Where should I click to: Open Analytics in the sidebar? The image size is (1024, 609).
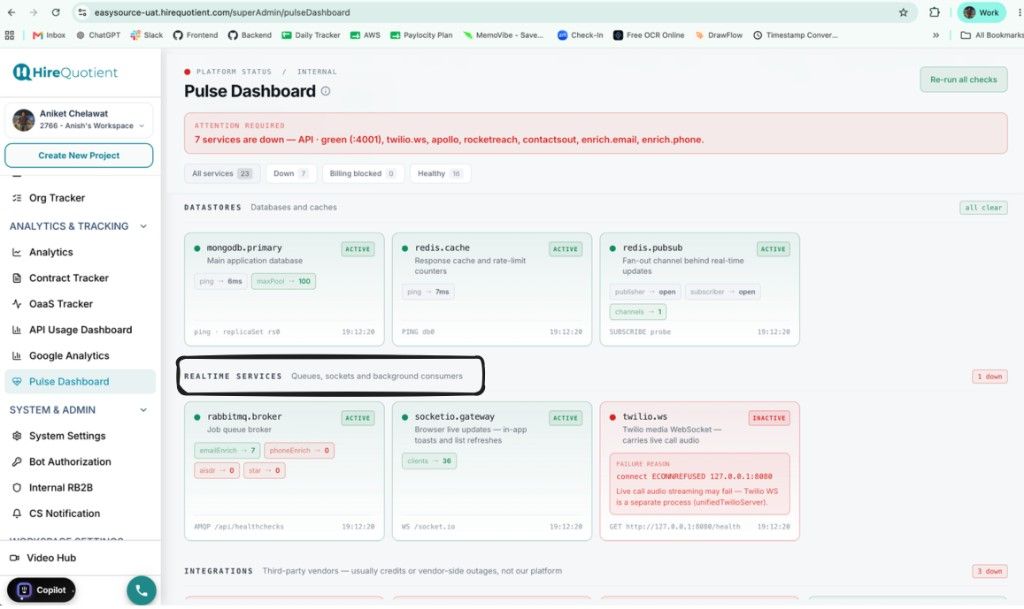click(x=51, y=252)
